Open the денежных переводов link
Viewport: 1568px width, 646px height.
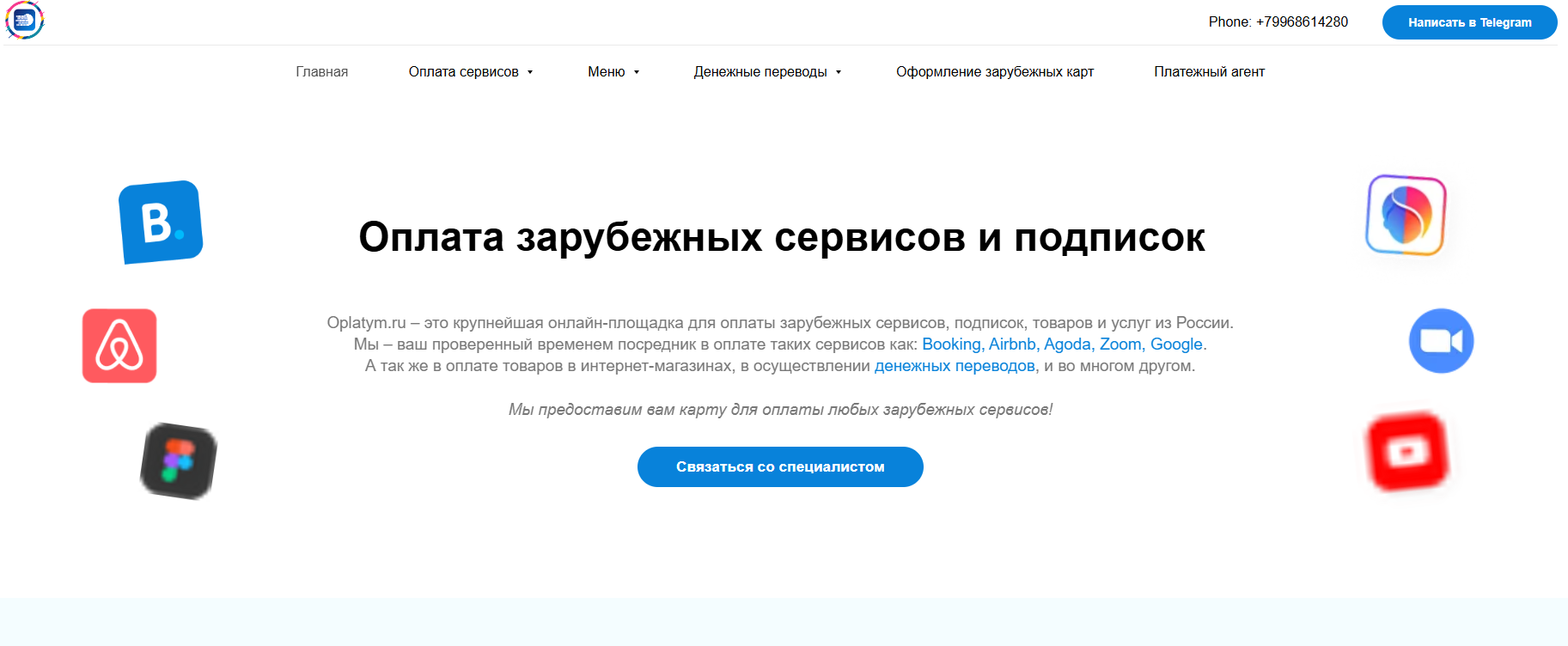tap(955, 366)
